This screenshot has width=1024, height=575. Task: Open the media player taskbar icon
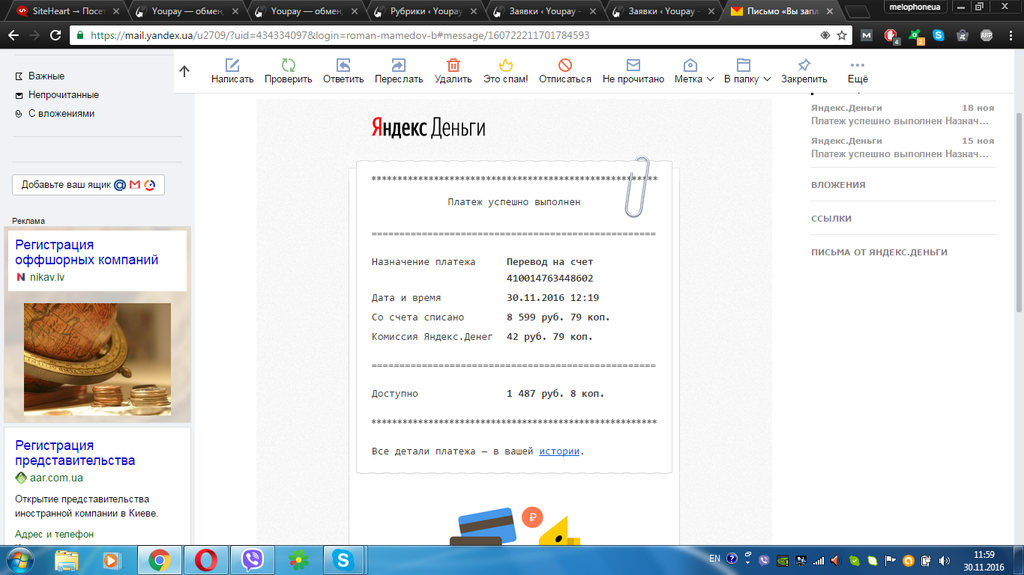(x=111, y=560)
